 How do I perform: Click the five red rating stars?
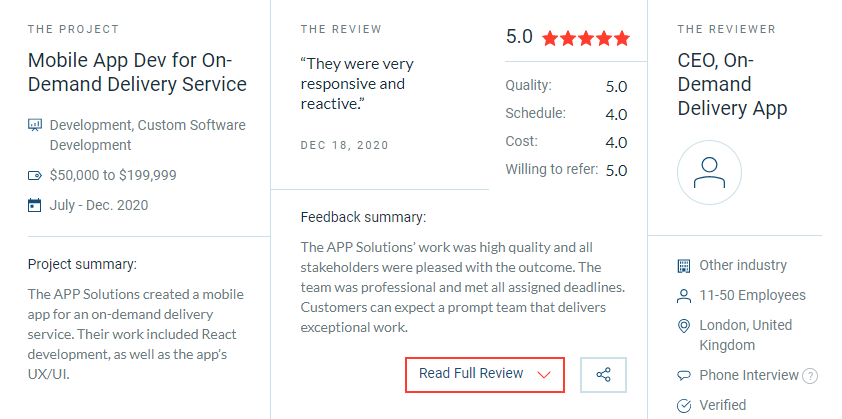coord(586,39)
